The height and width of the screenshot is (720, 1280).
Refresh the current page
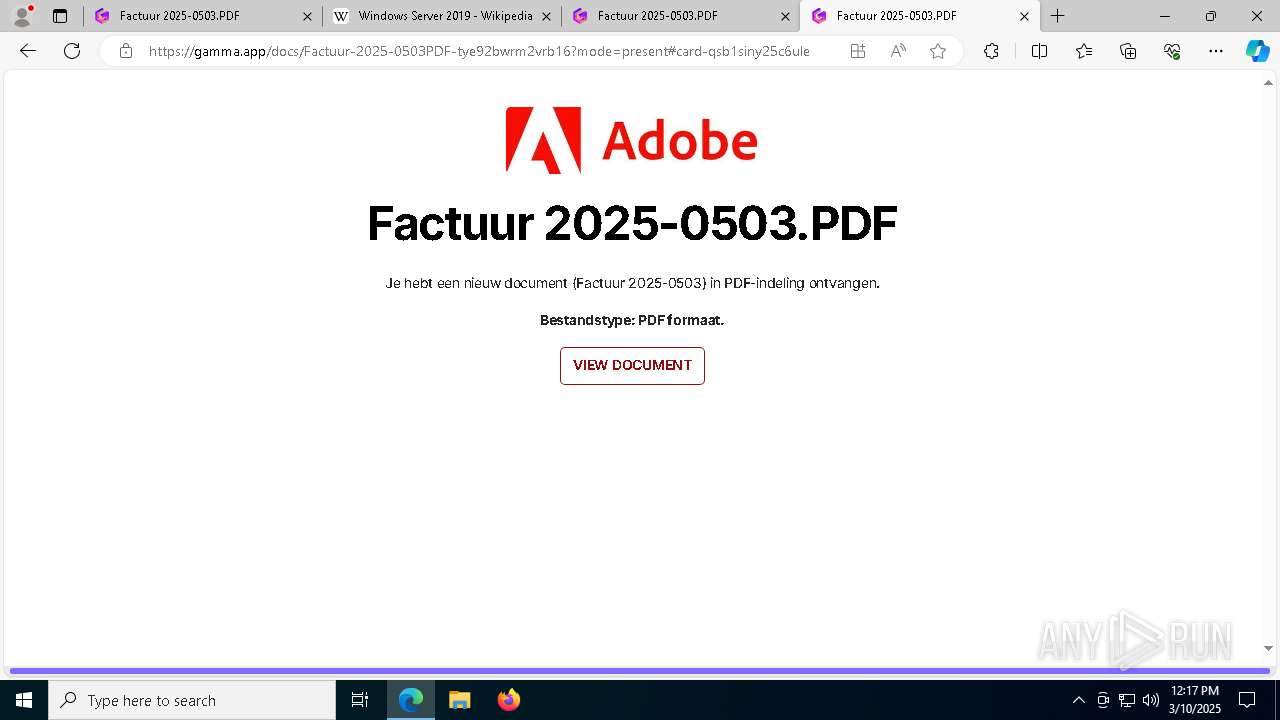coord(72,51)
